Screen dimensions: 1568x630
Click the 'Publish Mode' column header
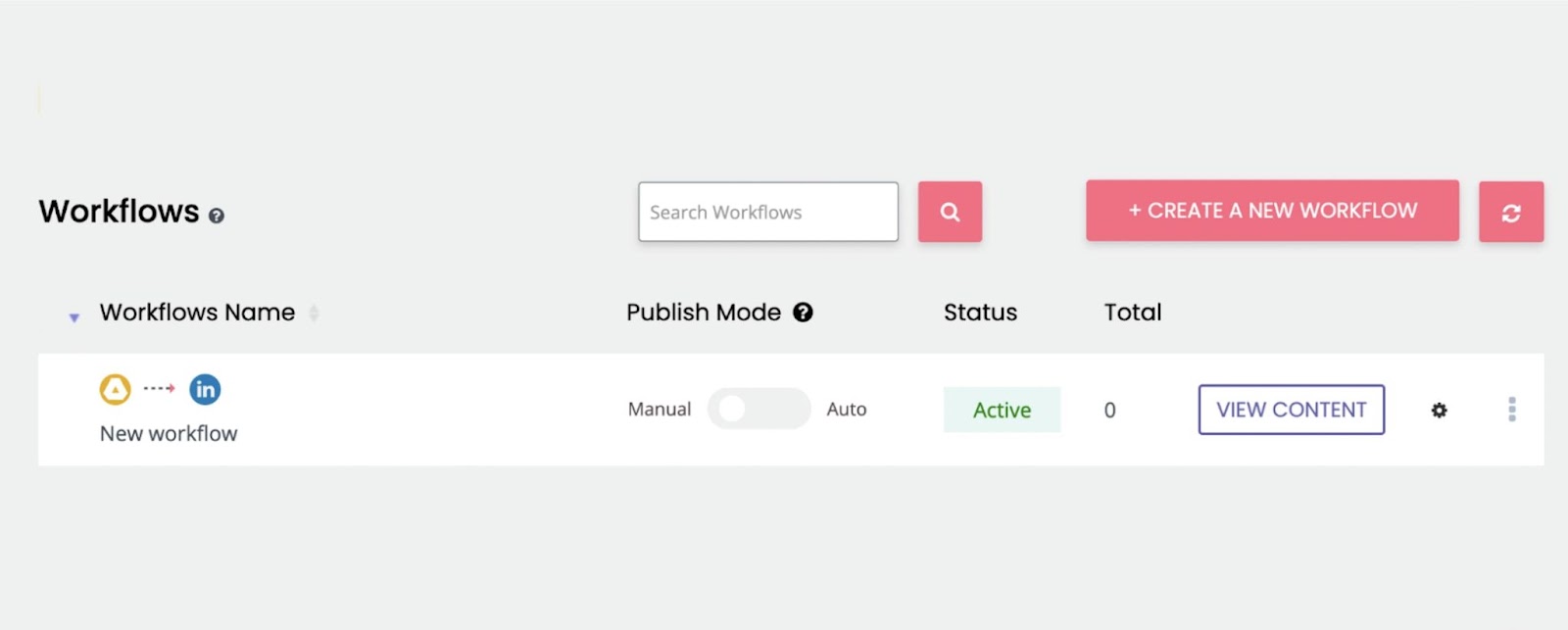(704, 313)
